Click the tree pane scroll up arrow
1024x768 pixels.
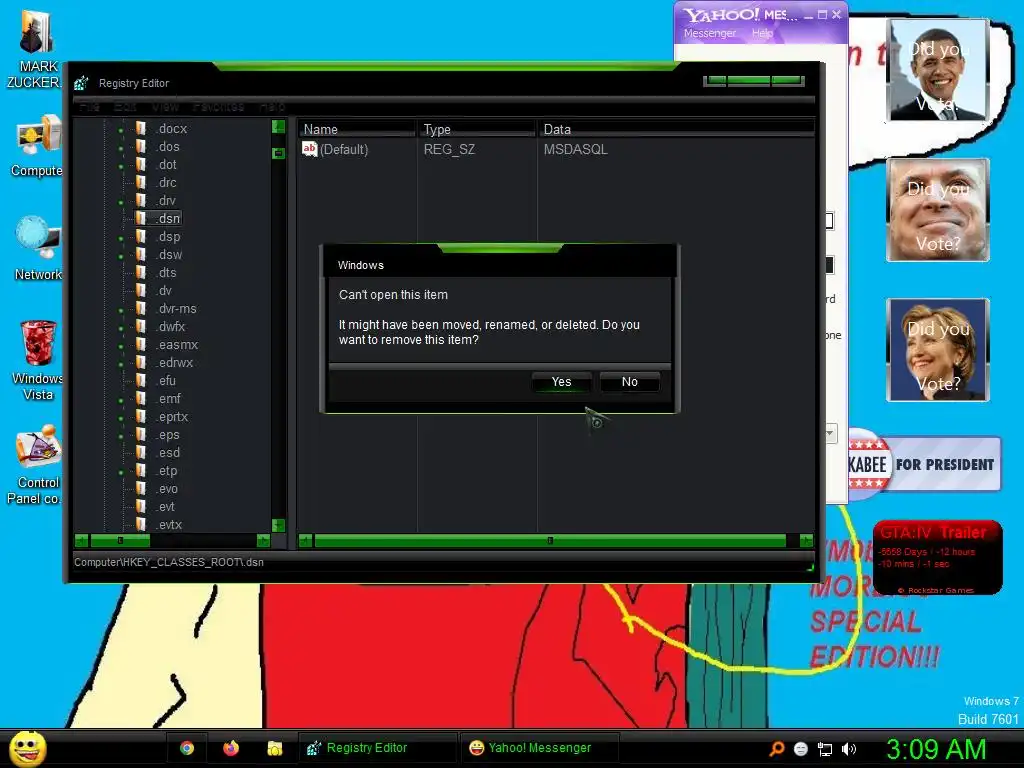(x=278, y=127)
